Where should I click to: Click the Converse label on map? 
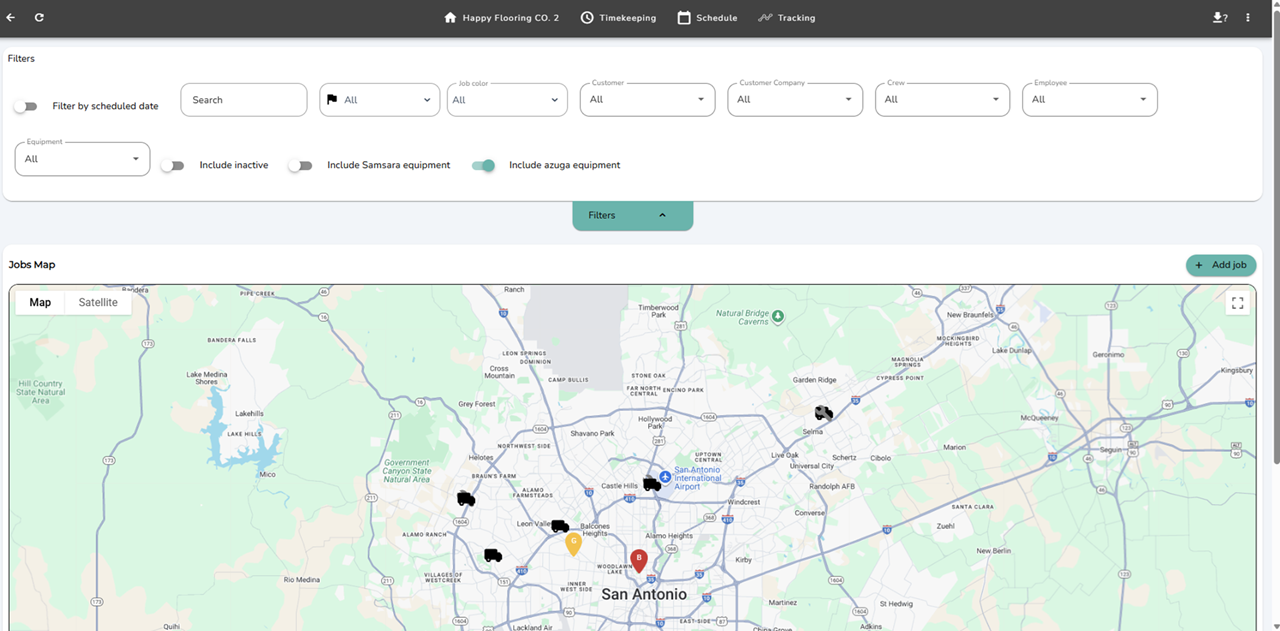[809, 513]
